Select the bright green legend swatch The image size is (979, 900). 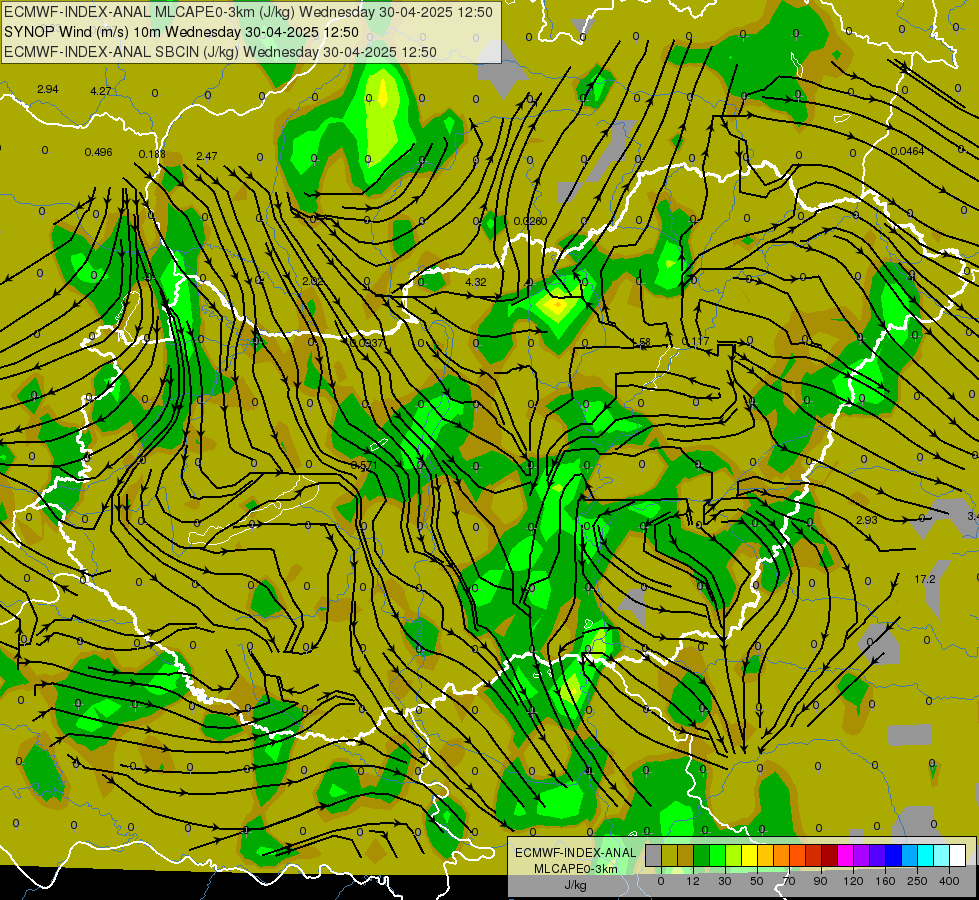point(717,855)
